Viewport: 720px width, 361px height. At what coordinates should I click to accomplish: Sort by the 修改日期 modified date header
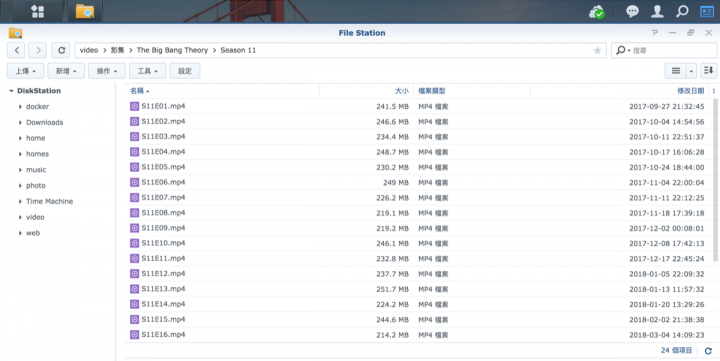(x=620, y=91)
